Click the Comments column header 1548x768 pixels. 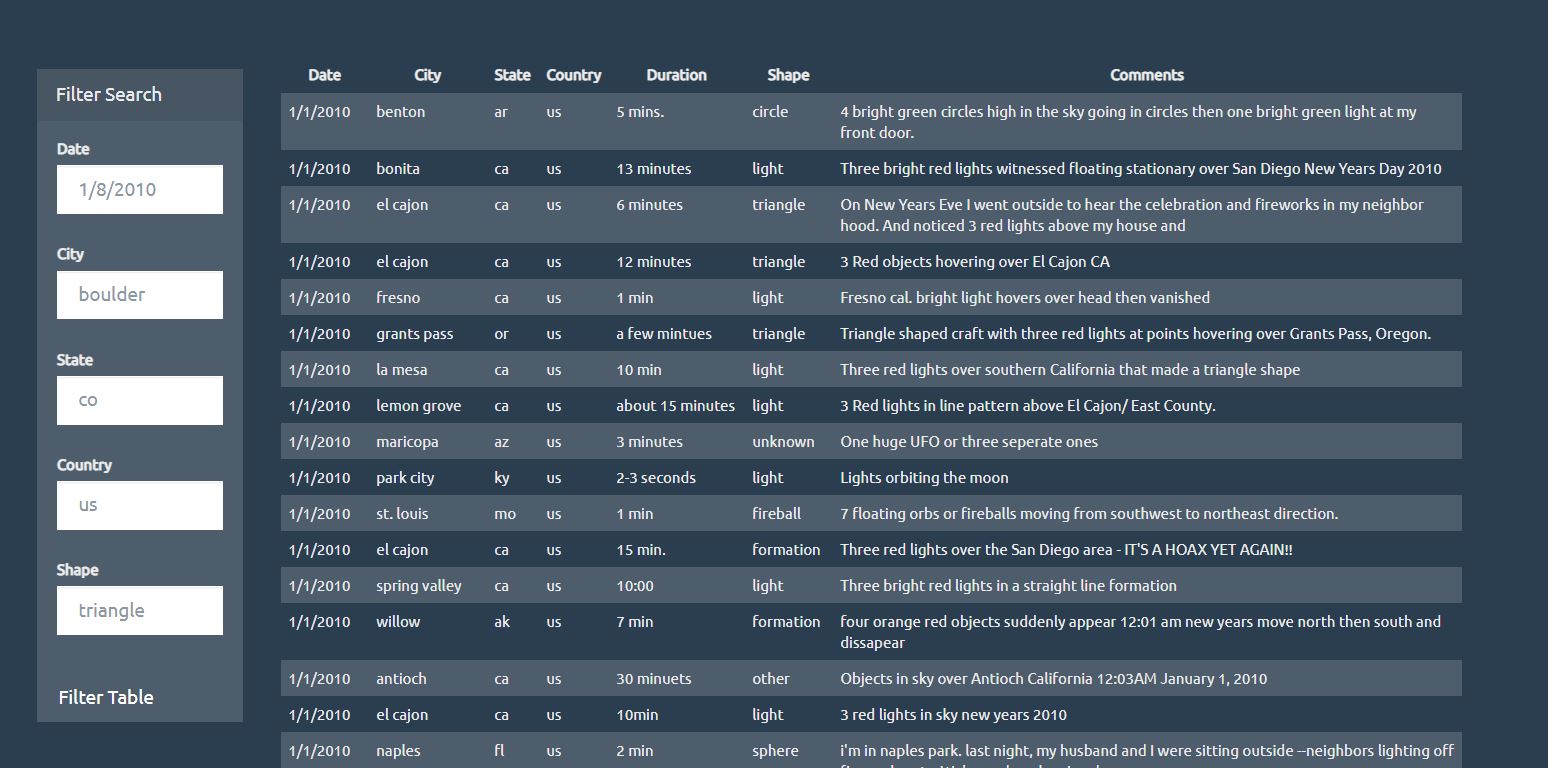point(1146,75)
